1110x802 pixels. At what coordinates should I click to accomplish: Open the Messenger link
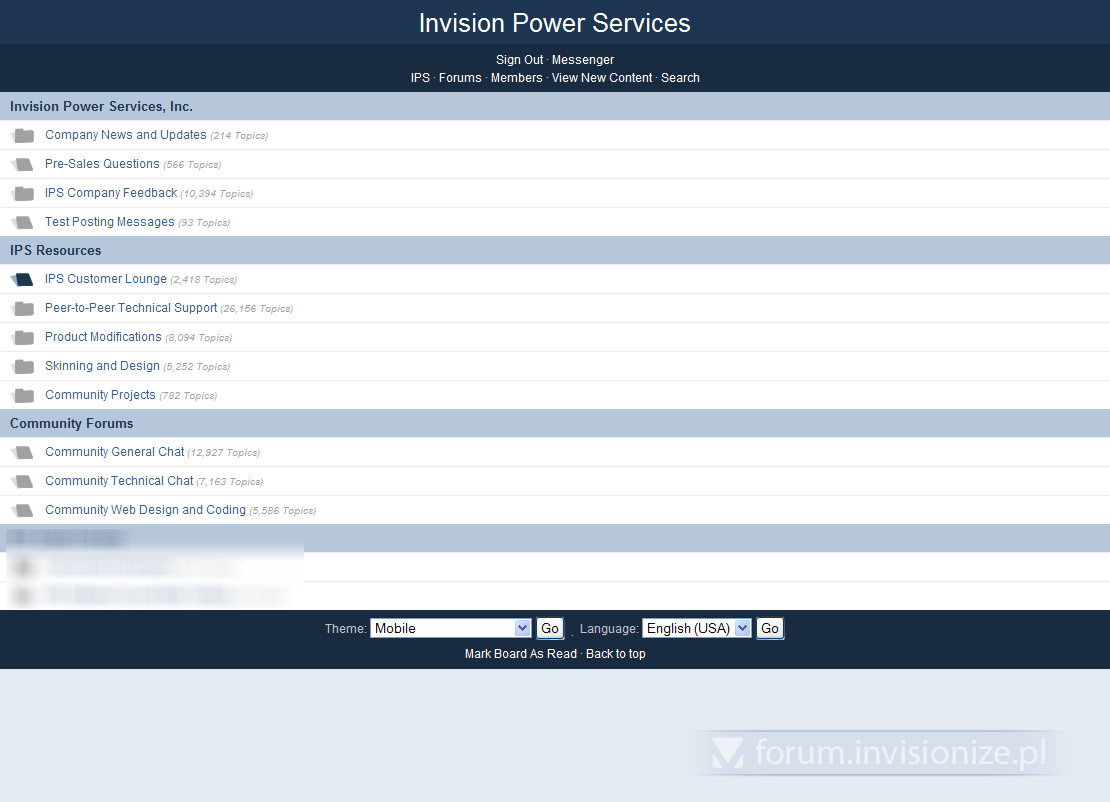(583, 60)
